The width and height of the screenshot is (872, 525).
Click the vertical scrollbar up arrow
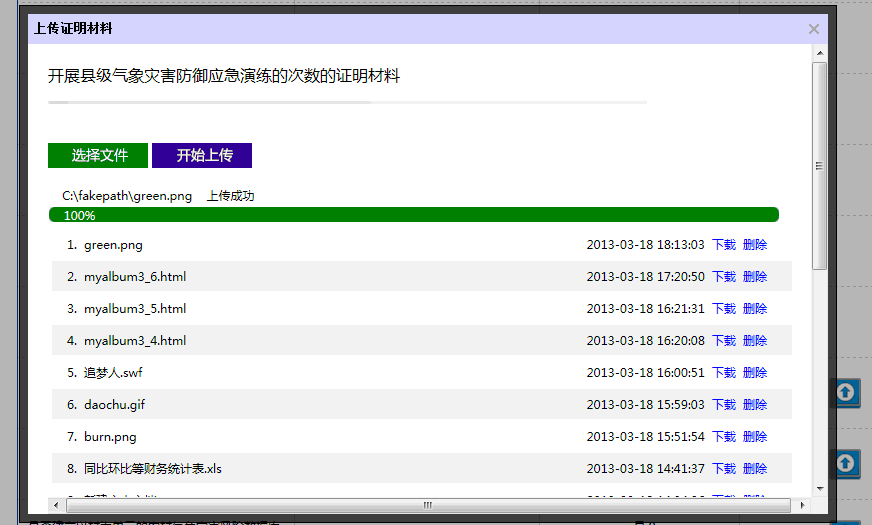820,53
